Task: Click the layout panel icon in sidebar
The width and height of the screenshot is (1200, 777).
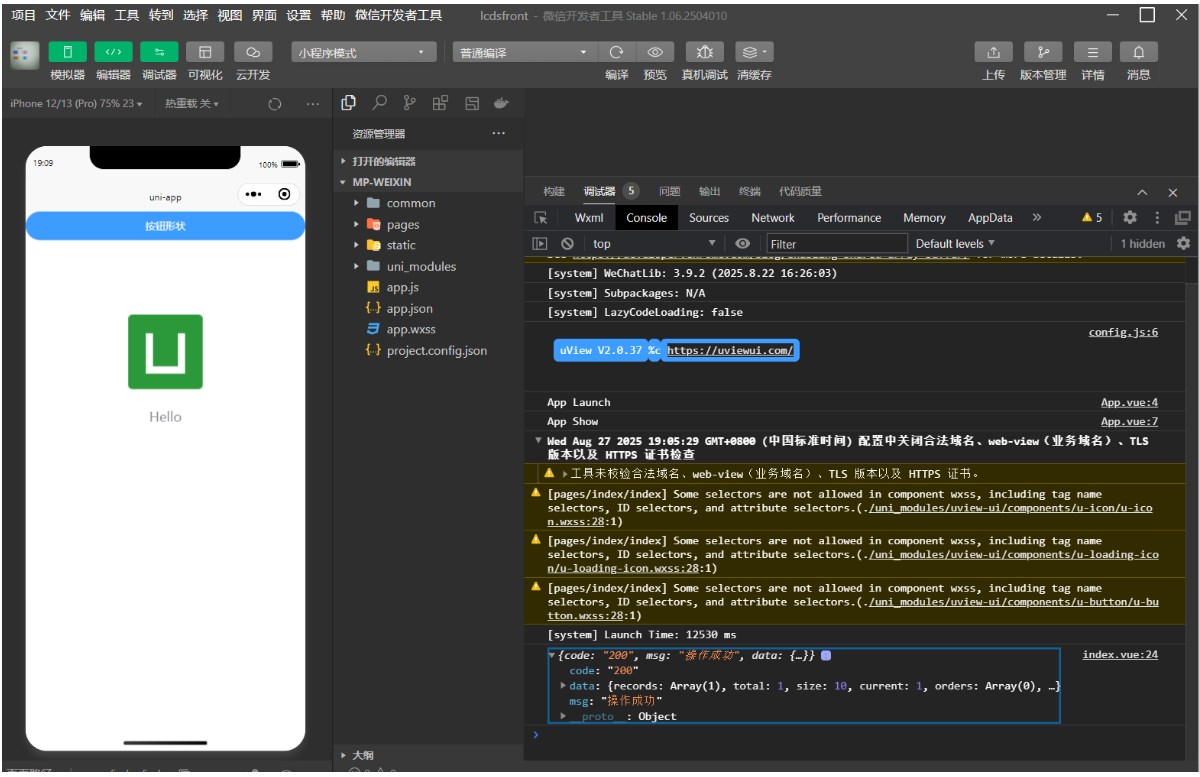Action: click(471, 102)
